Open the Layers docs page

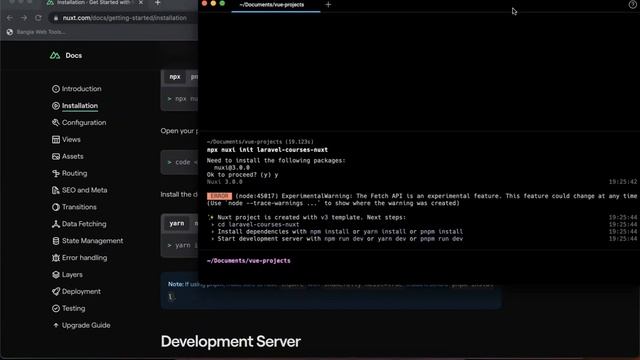tap(72, 275)
